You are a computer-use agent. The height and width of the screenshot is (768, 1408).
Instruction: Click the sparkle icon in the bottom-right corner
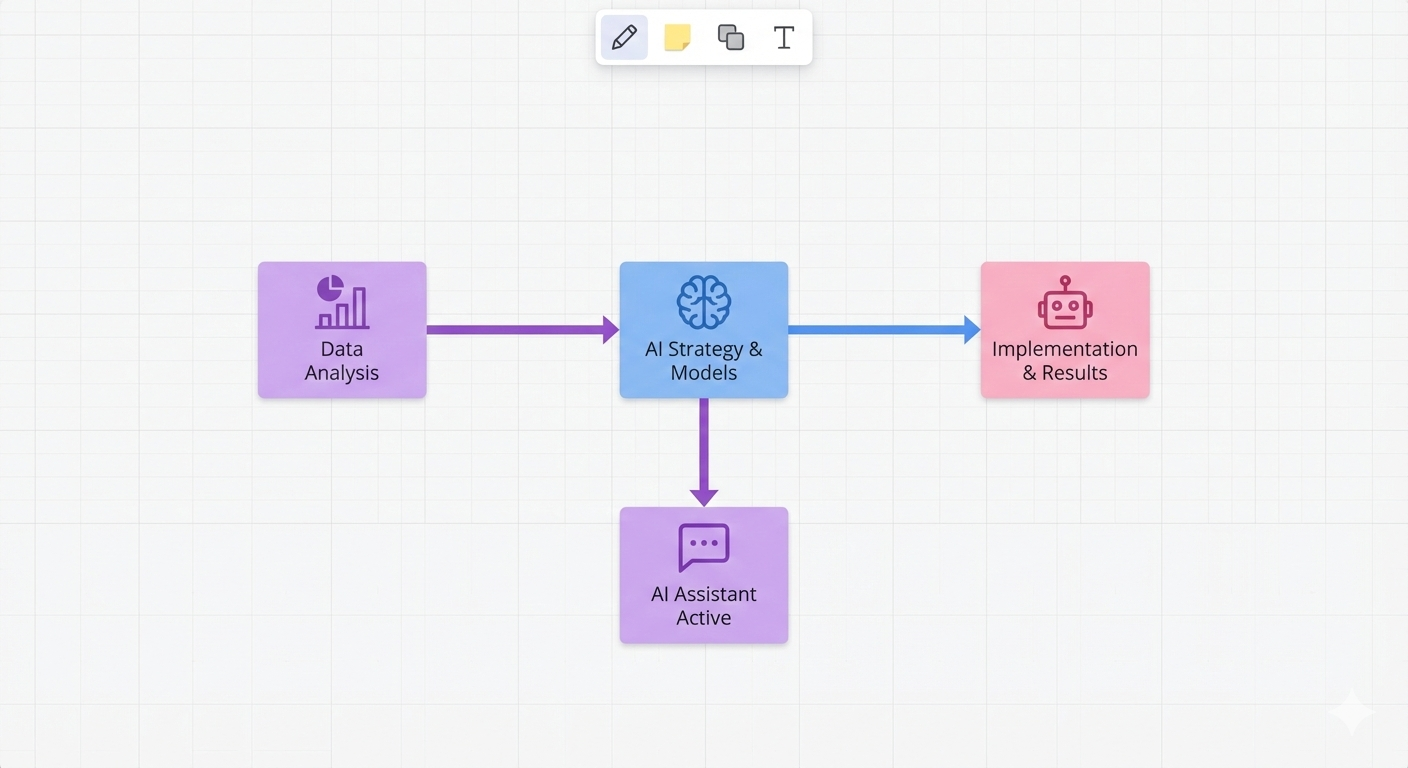click(1351, 713)
